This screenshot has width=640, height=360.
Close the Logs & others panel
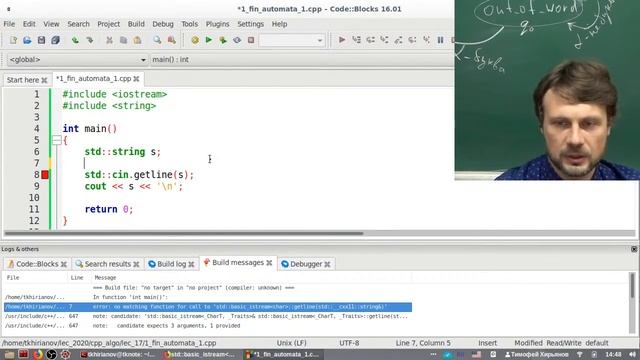click(634, 249)
